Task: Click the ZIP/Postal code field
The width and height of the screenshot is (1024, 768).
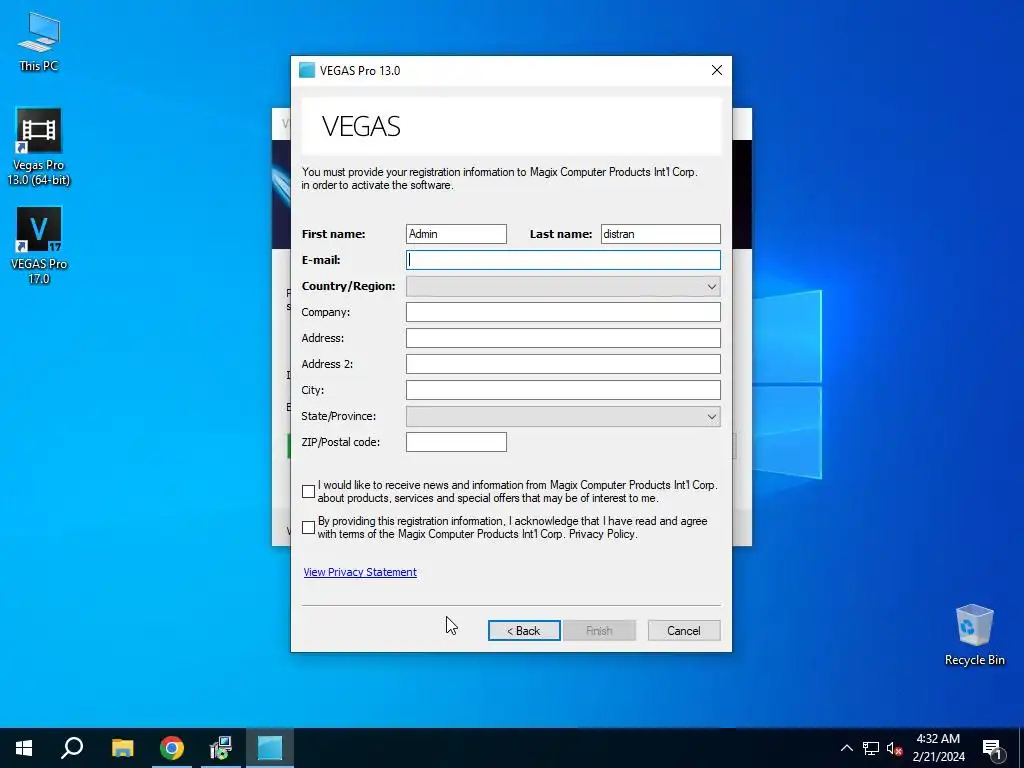Action: coord(456,442)
